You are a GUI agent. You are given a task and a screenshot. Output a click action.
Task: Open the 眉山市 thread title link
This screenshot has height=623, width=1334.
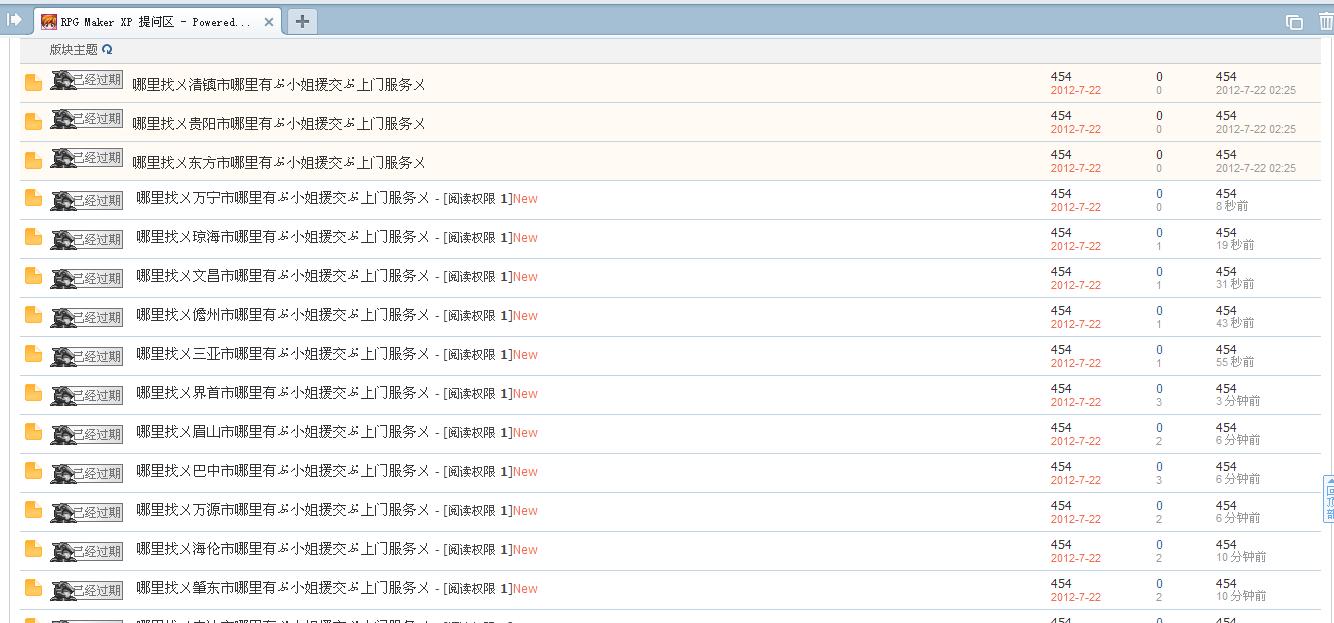point(283,432)
